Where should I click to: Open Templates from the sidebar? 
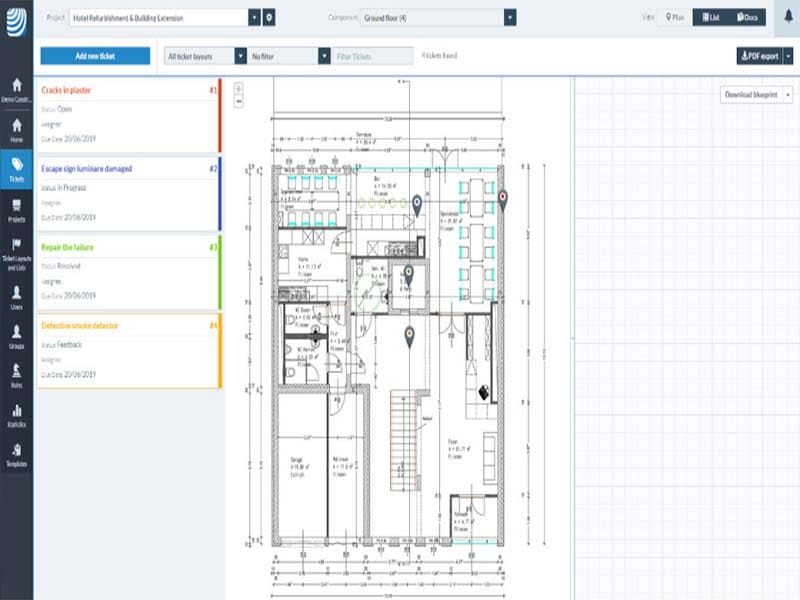16,455
